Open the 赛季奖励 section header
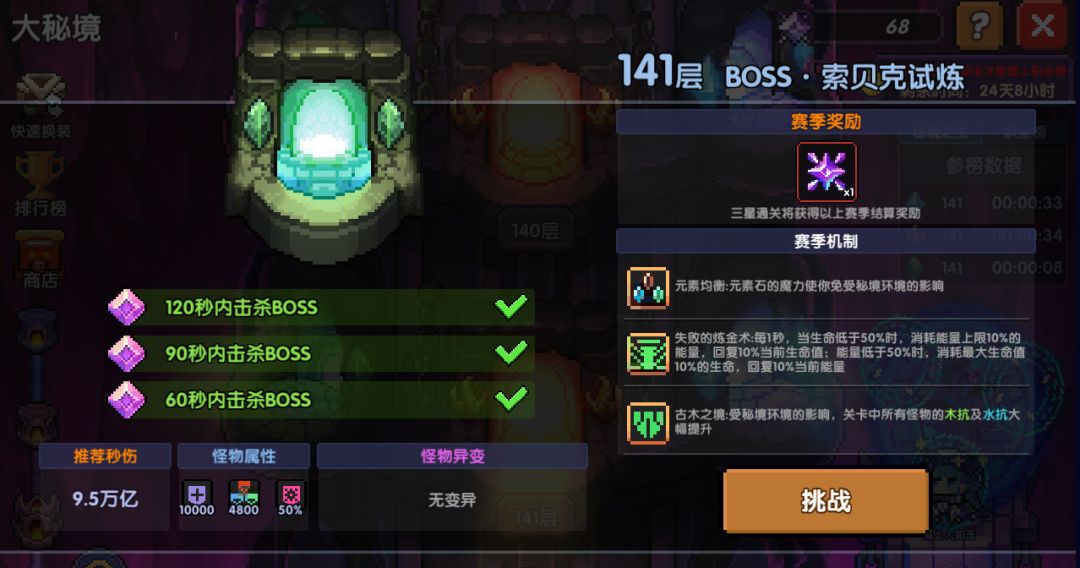Screen dimensions: 1080x568 coord(826,122)
